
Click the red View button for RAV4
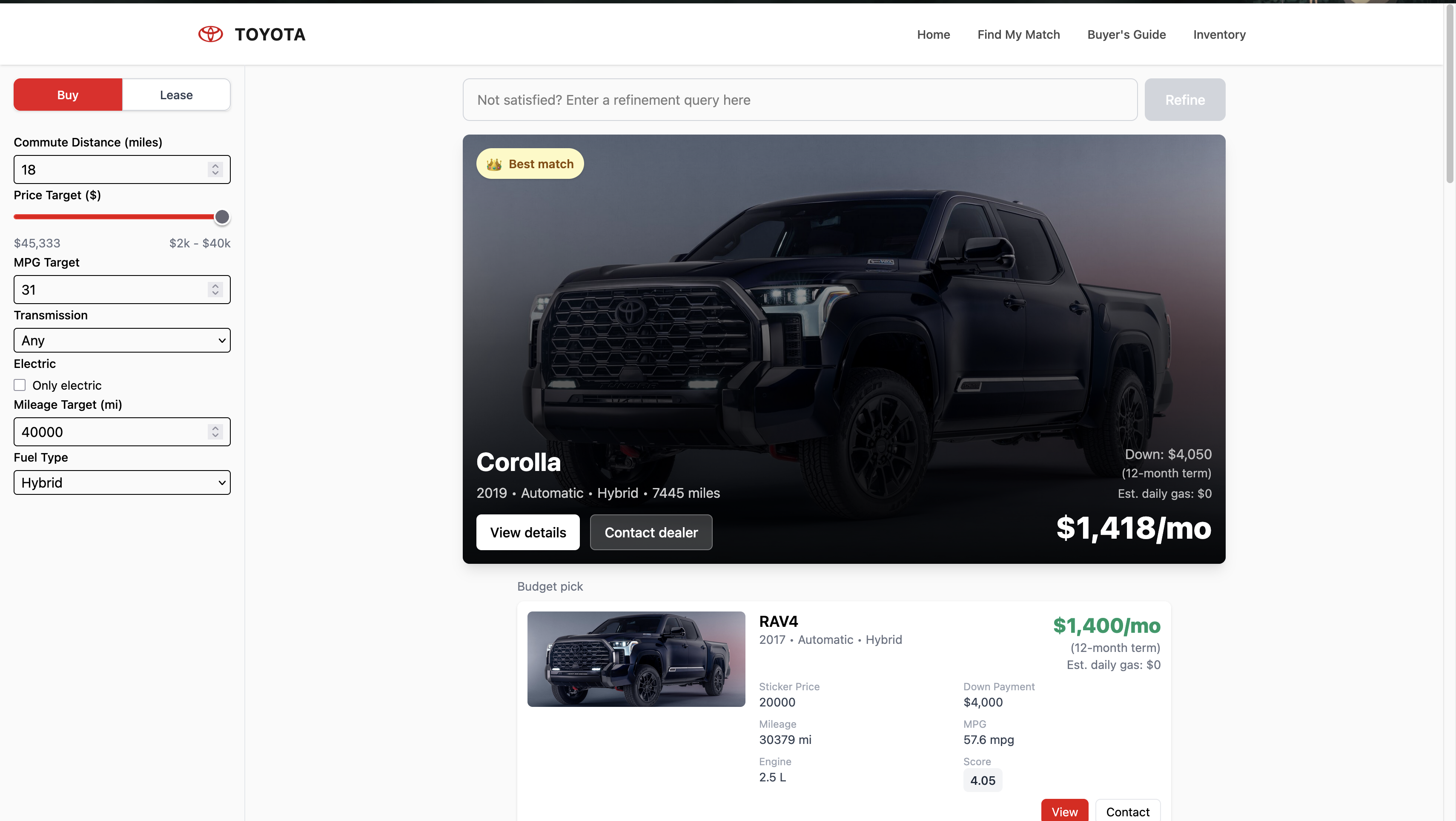tap(1064, 811)
